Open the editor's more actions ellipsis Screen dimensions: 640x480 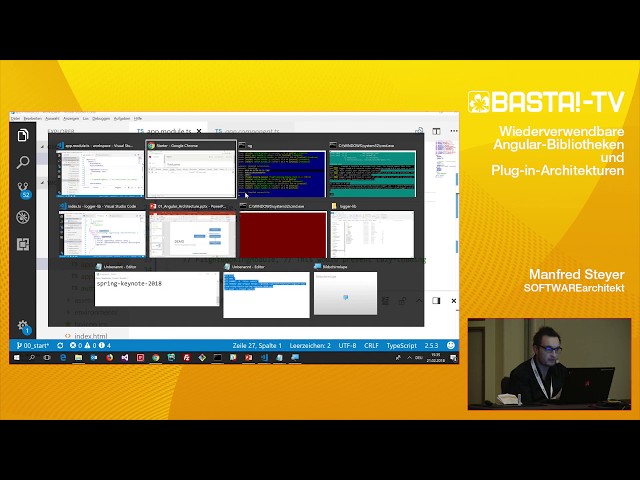pyautogui.click(x=454, y=131)
